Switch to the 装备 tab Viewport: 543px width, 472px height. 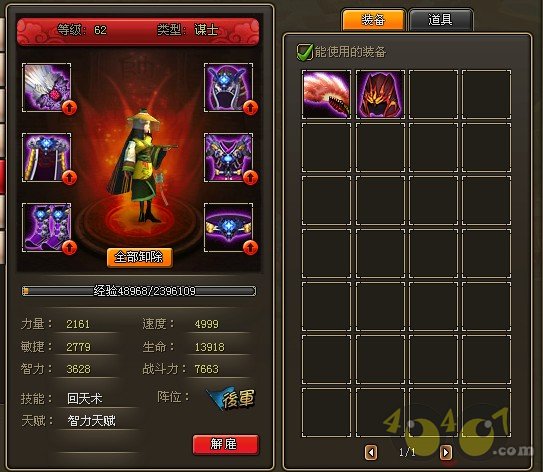[373, 20]
